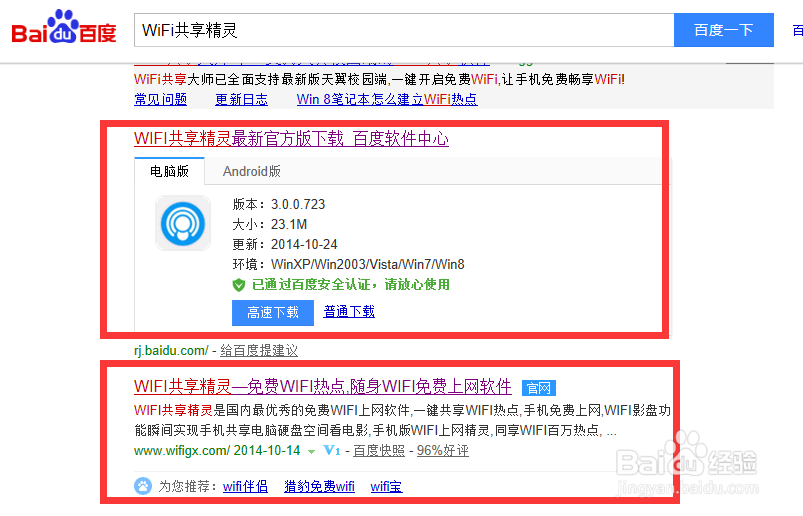Open WIFI共享精灵最新官方版下载 百度软件中心 result
The width and height of the screenshot is (803, 516).
pyautogui.click(x=291, y=139)
